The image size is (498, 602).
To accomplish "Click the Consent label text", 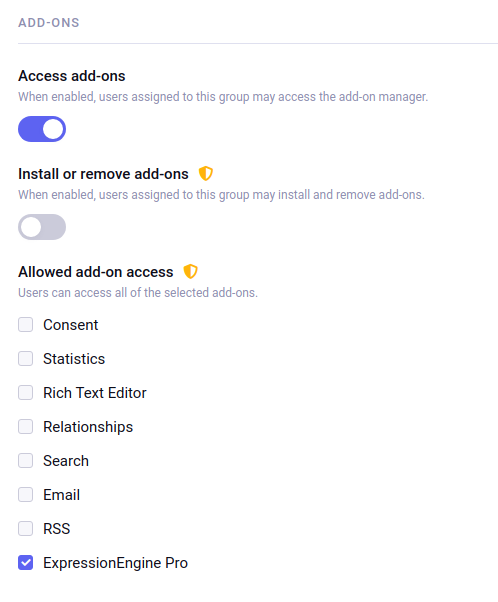I will (x=71, y=325).
